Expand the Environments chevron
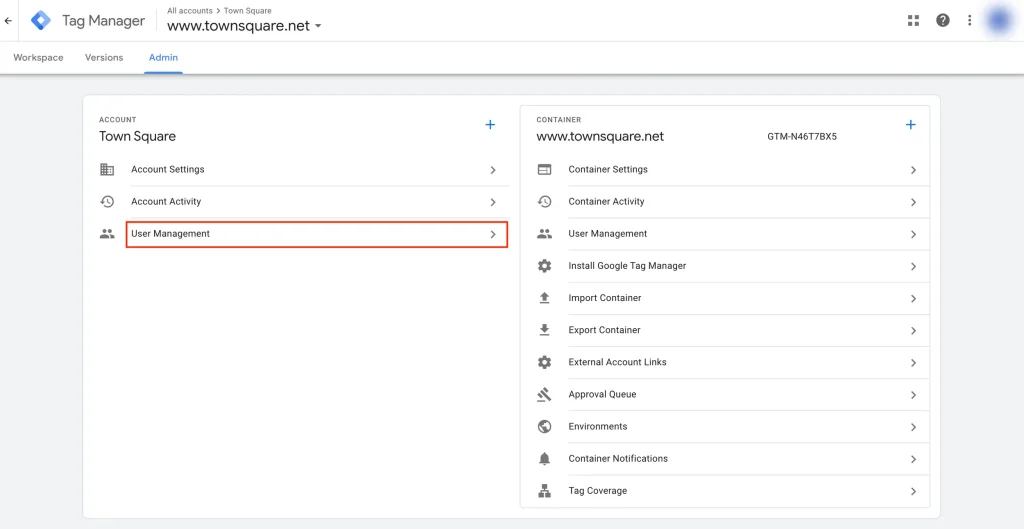 tap(914, 427)
